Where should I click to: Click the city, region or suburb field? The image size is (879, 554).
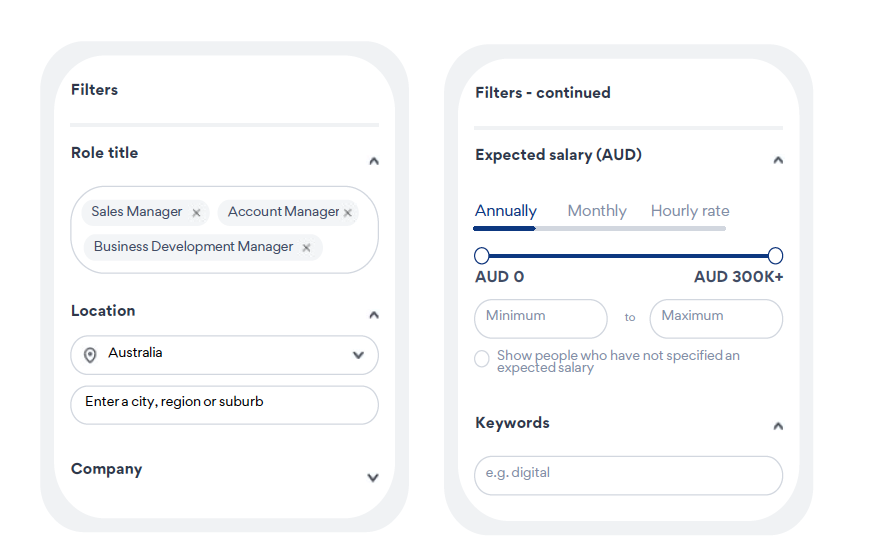click(x=224, y=405)
